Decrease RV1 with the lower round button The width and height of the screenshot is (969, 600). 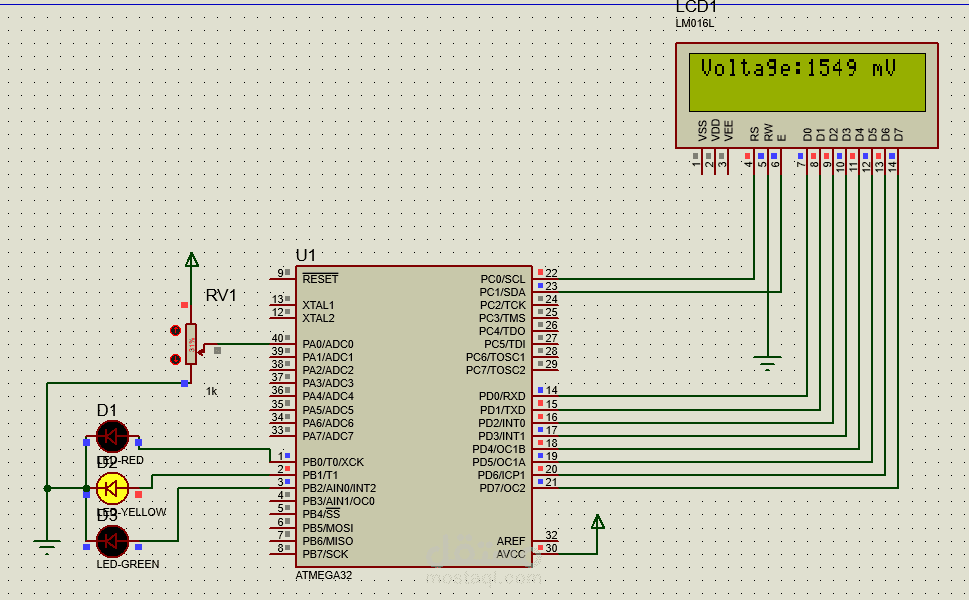click(x=176, y=359)
